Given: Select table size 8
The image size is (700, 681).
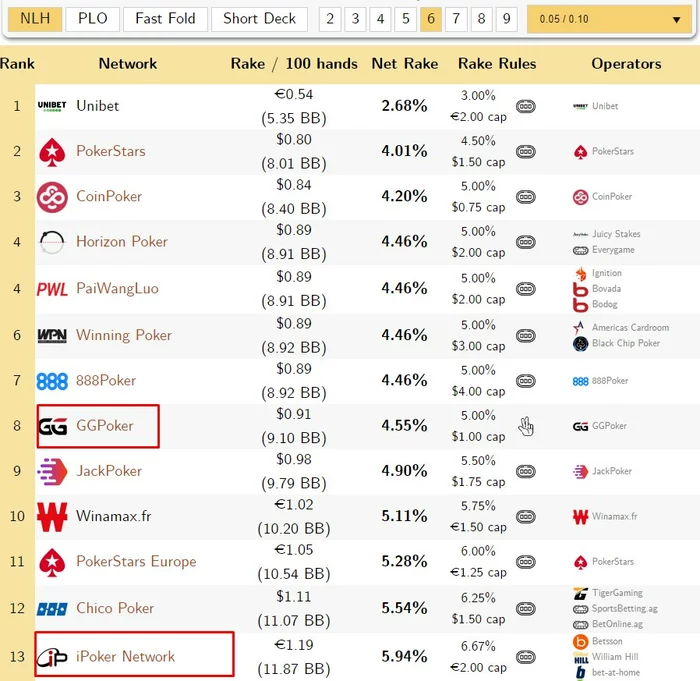Looking at the screenshot, I should pos(481,19).
